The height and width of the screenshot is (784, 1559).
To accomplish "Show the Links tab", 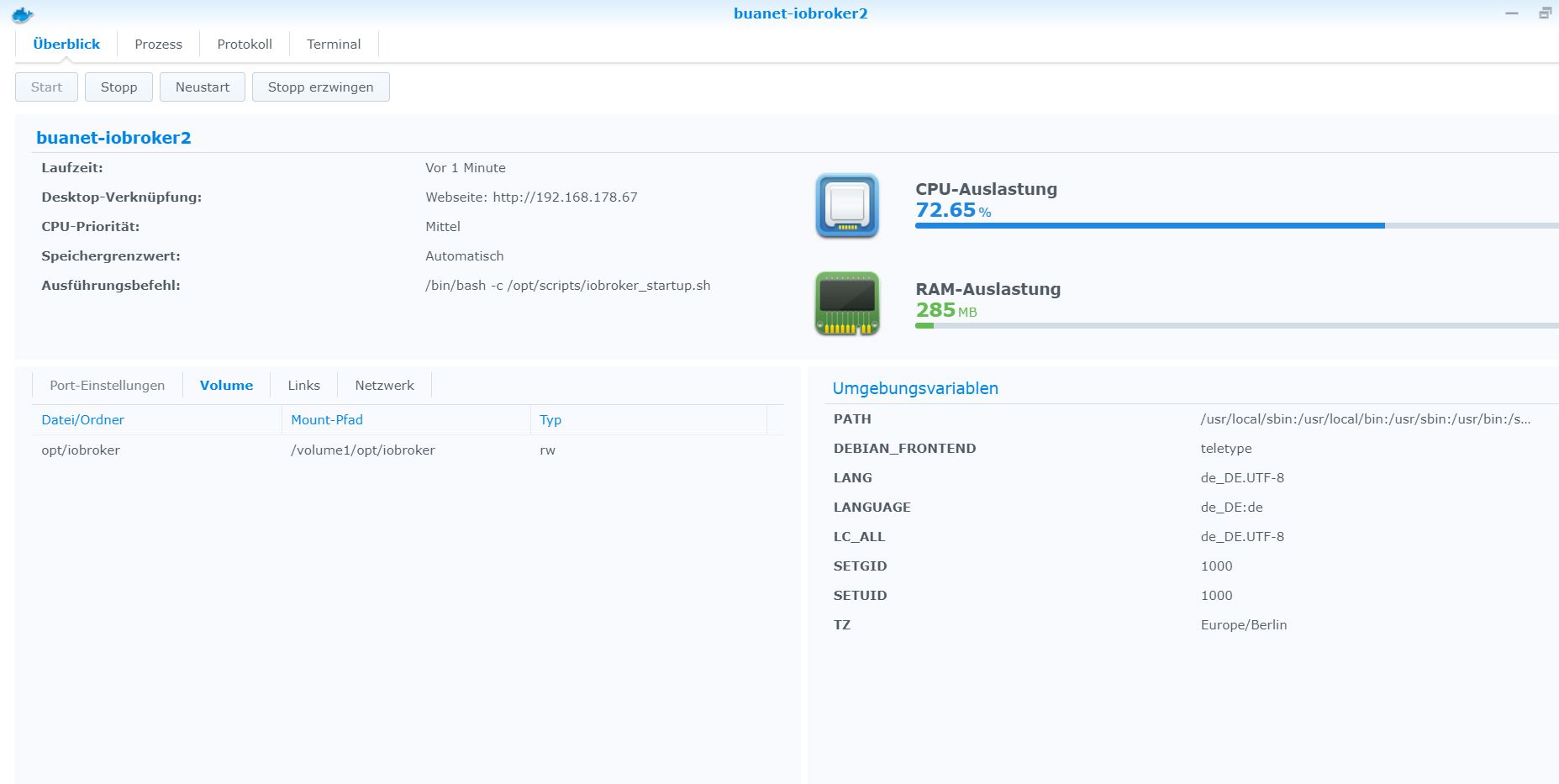I will click(303, 385).
